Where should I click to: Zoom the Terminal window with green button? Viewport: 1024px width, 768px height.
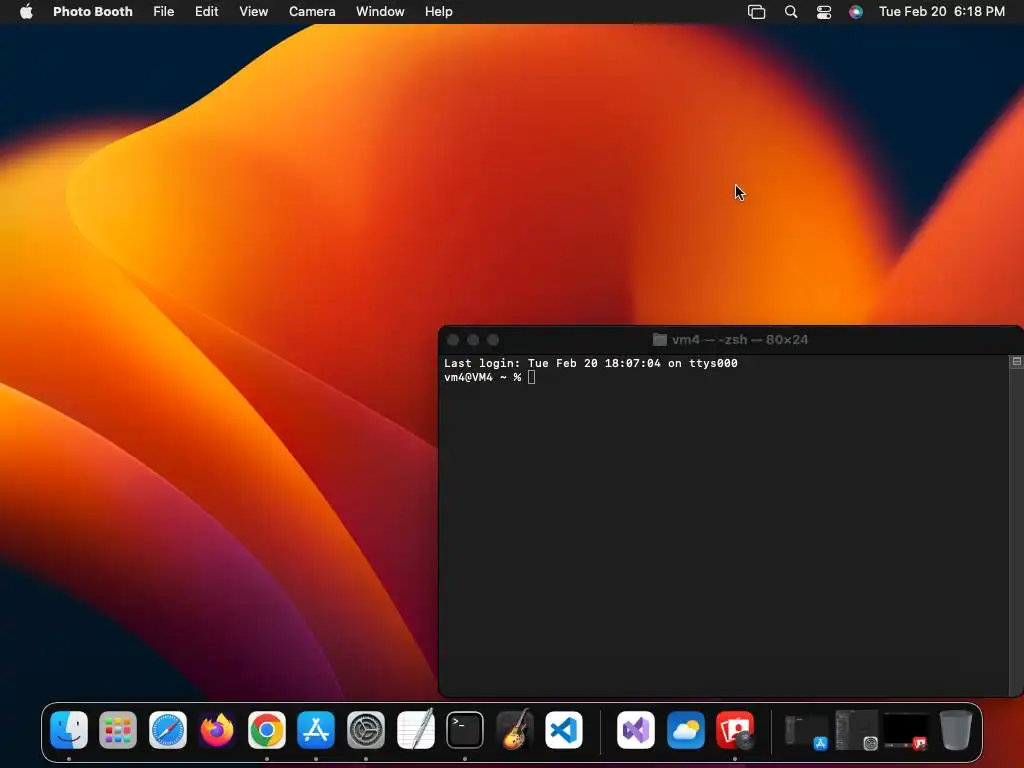coord(493,340)
